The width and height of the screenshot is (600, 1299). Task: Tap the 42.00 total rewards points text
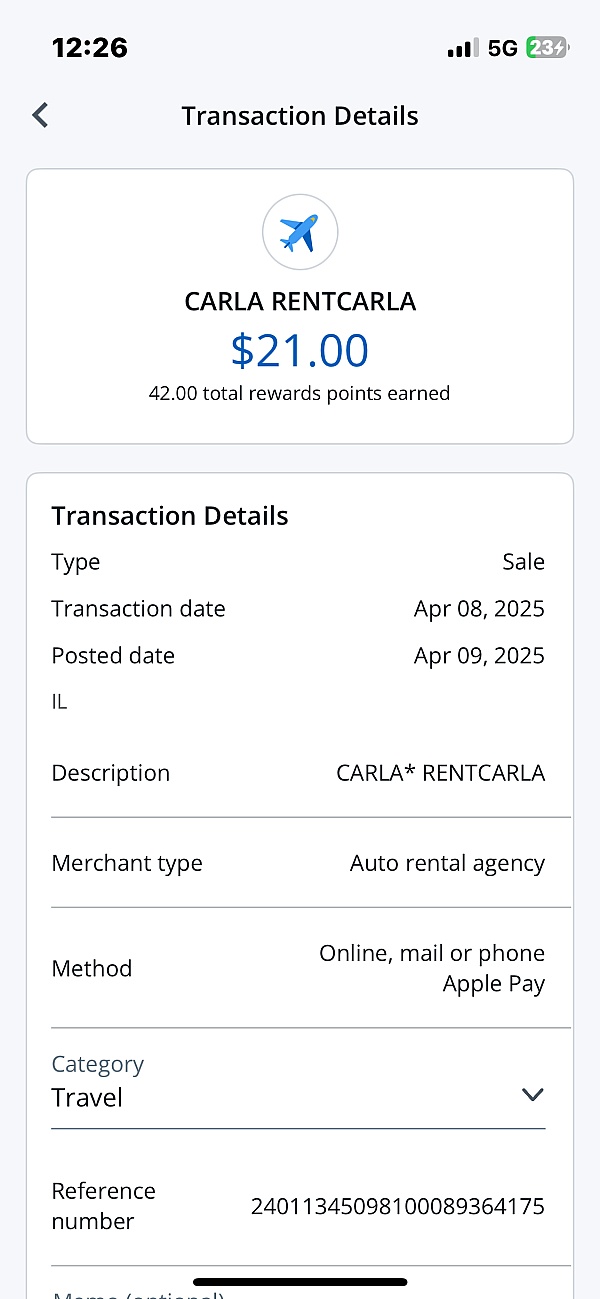(x=300, y=393)
